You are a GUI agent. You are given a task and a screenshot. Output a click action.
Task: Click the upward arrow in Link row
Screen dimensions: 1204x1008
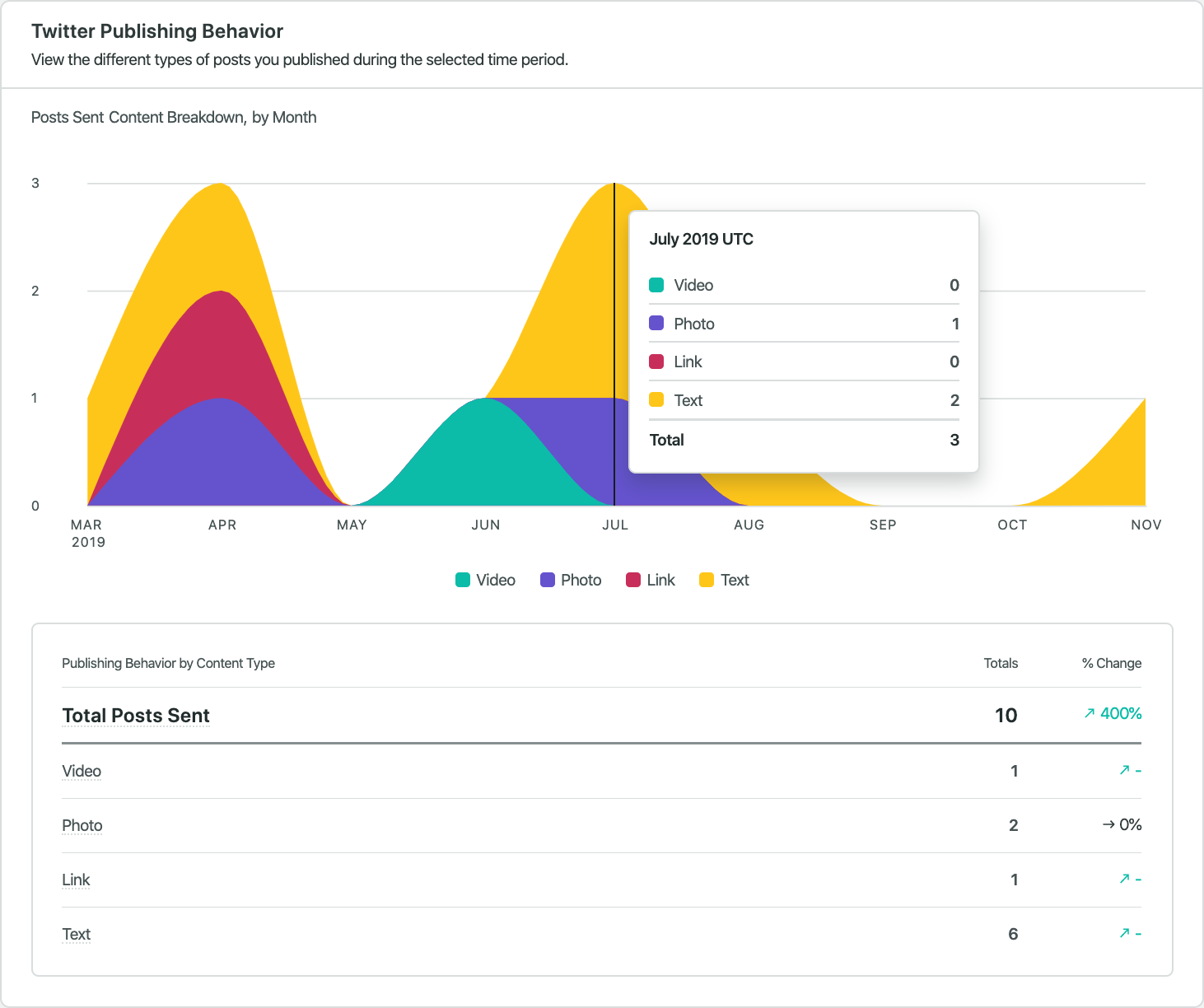pyautogui.click(x=1124, y=879)
